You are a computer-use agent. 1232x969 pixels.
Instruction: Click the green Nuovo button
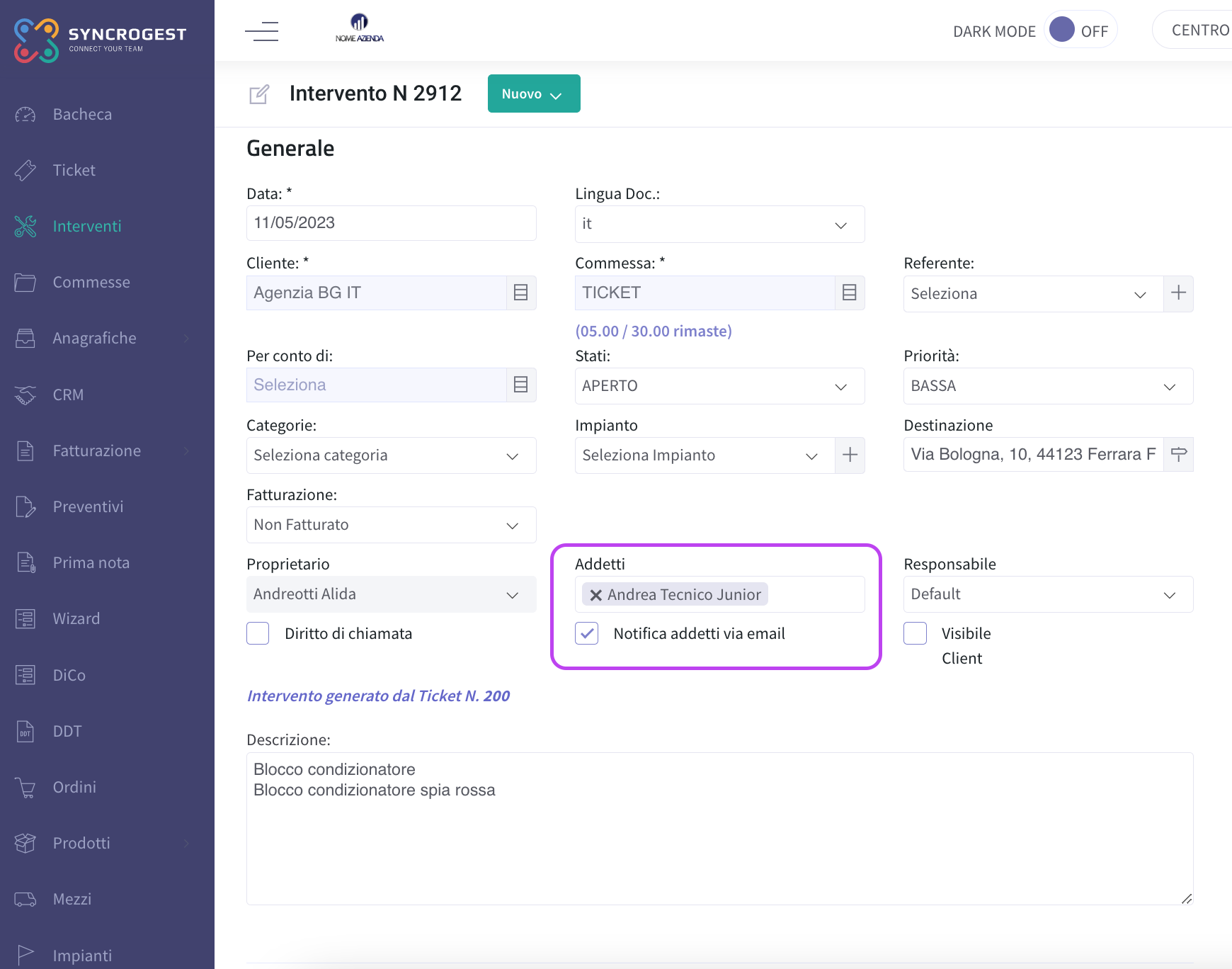tap(534, 93)
